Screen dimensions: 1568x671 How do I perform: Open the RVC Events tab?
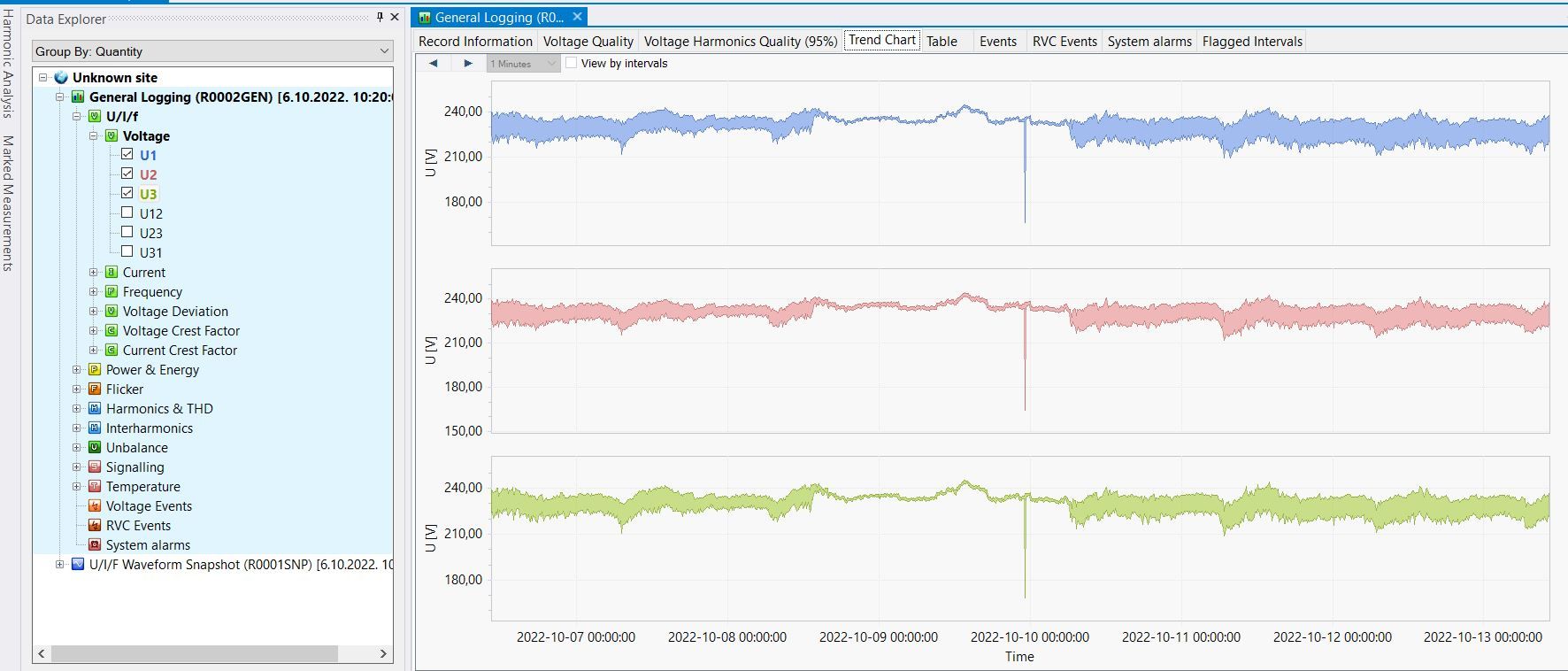[x=1065, y=42]
